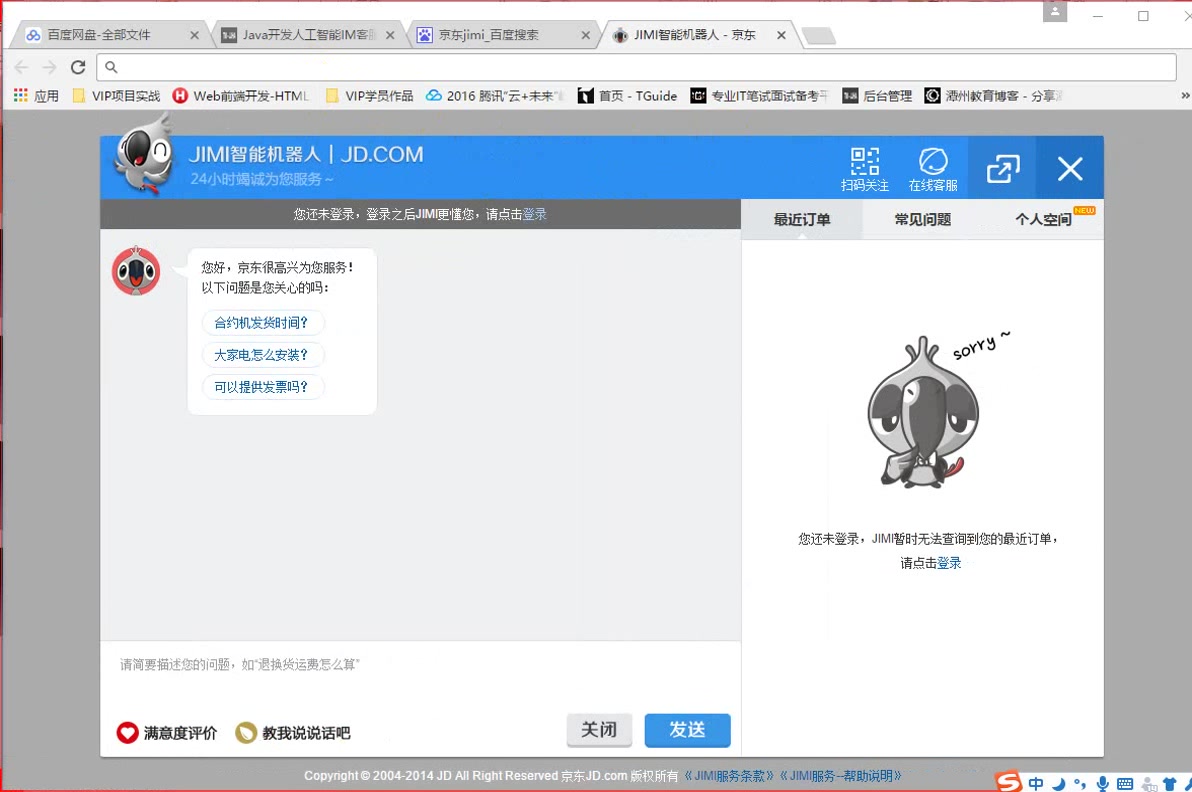Switch to the 最近订单 tab

(801, 220)
